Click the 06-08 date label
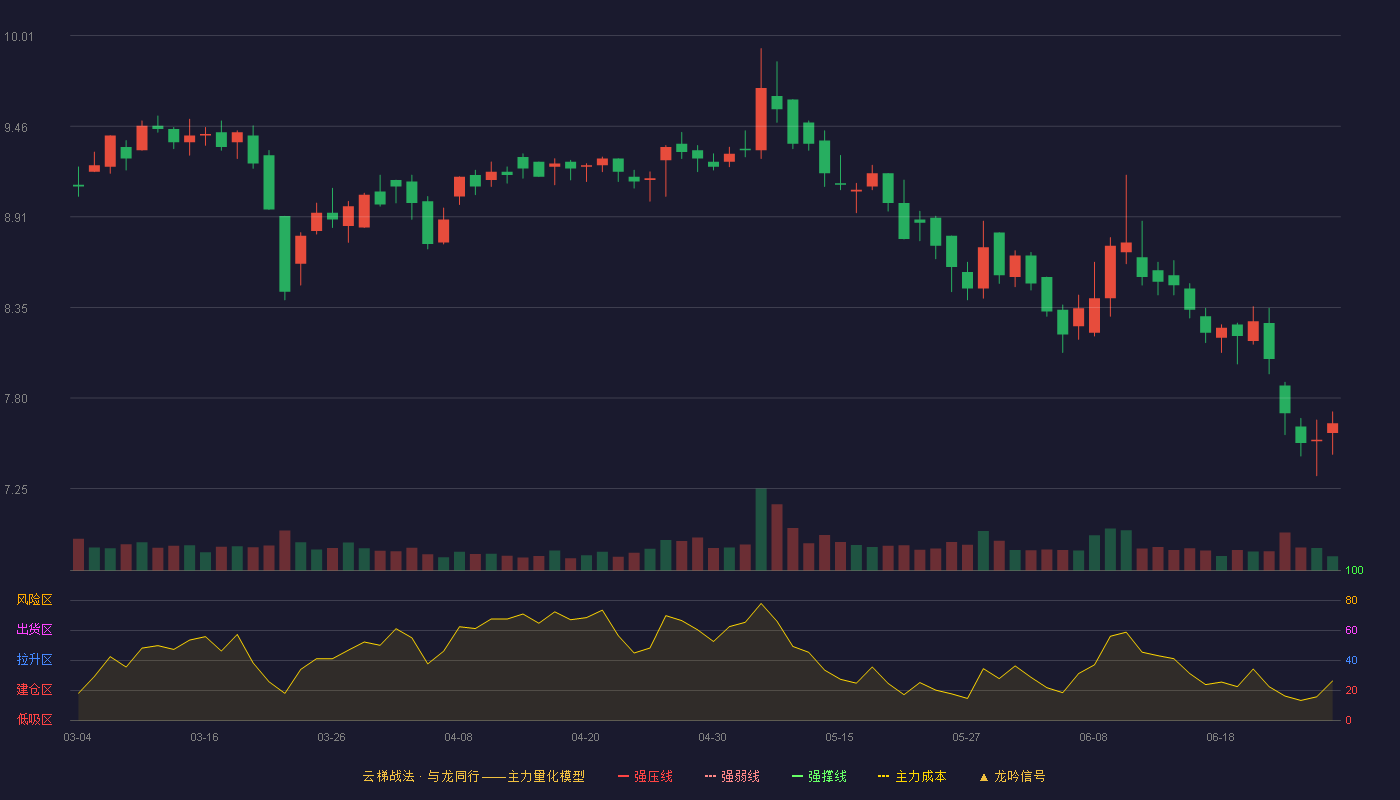Image resolution: width=1400 pixels, height=800 pixels. point(1093,737)
